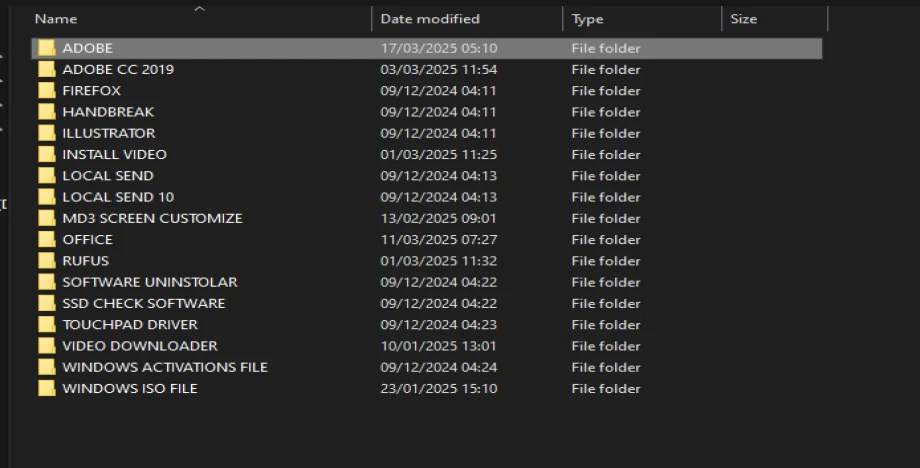Select the TOUCHPAD DRIVER folder name

click(x=130, y=325)
